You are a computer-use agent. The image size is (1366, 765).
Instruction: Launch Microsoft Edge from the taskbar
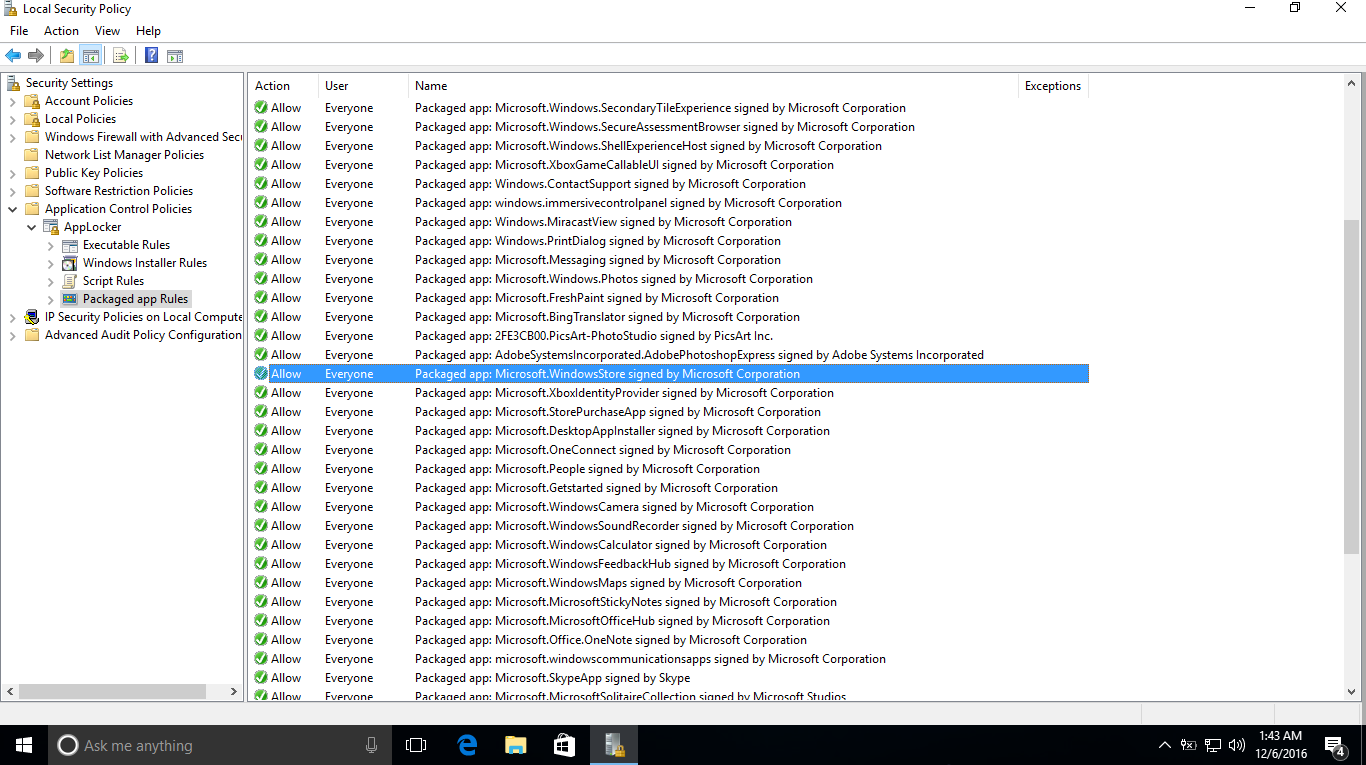pyautogui.click(x=467, y=745)
